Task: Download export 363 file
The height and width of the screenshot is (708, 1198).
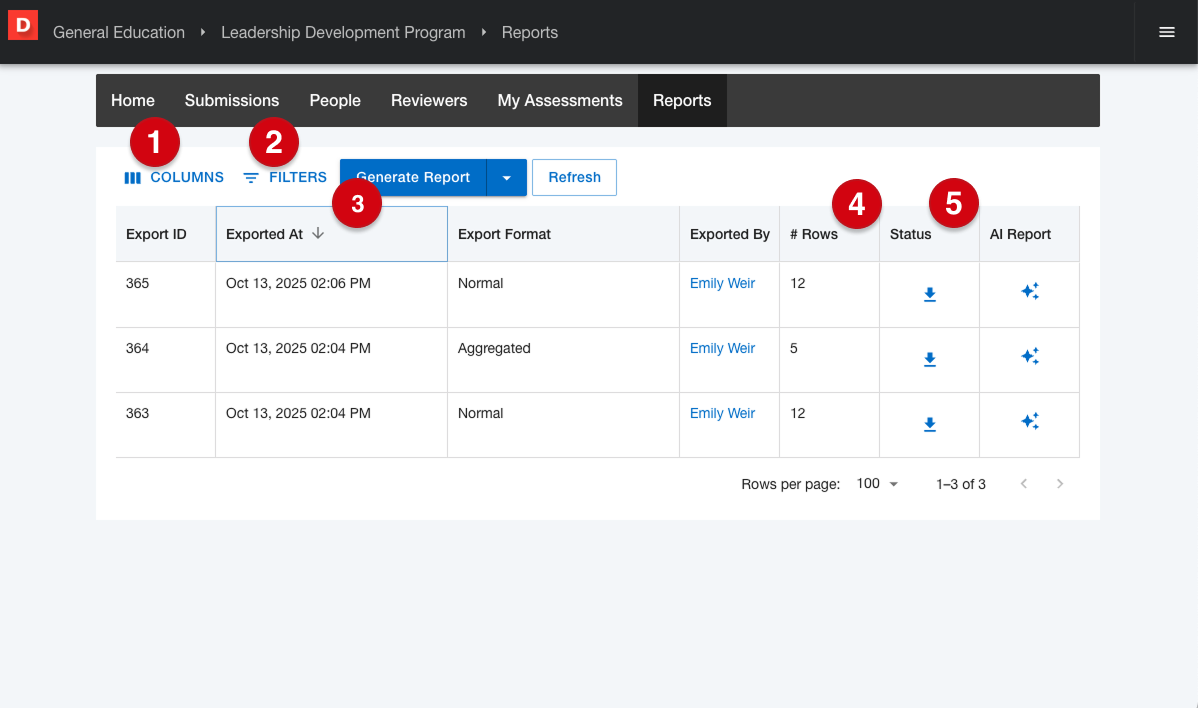Action: pos(929,424)
